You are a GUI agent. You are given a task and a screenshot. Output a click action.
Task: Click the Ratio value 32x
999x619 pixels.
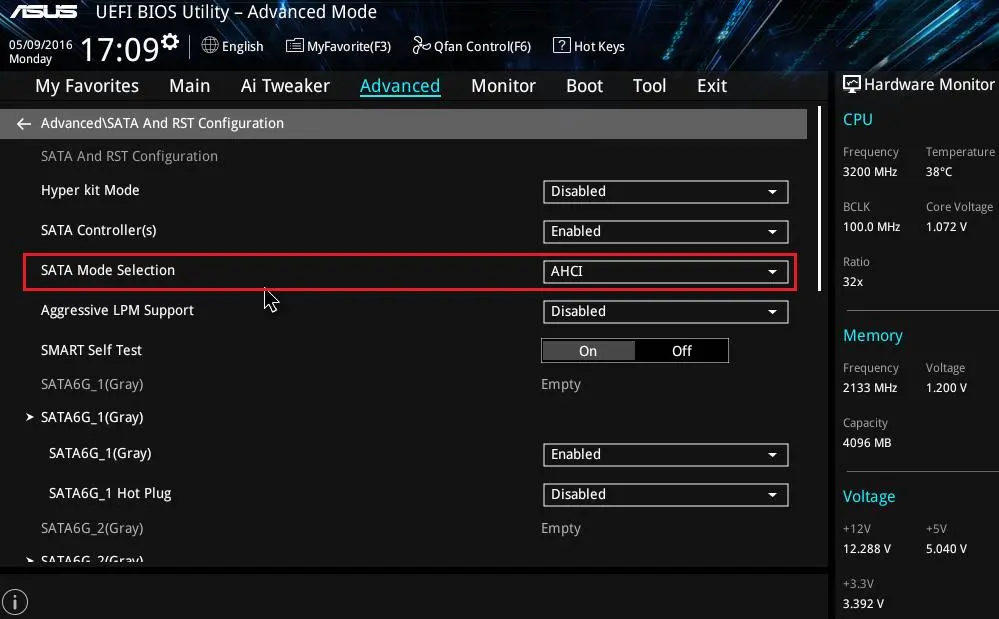[852, 281]
